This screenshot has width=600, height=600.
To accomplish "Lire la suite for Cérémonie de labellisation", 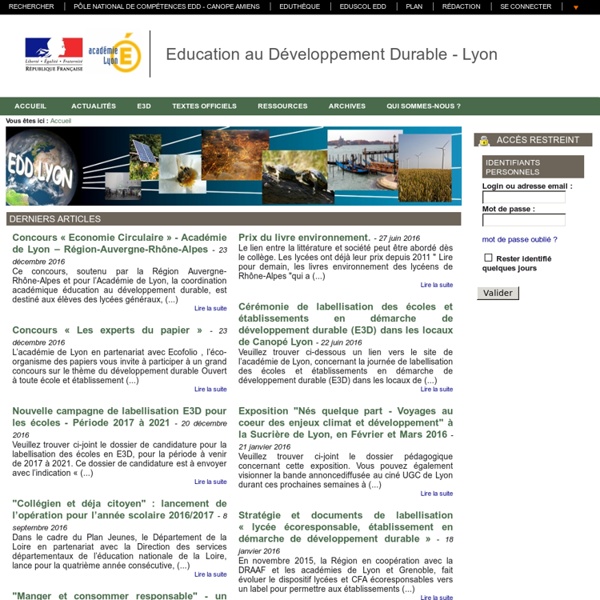I will (x=437, y=389).
